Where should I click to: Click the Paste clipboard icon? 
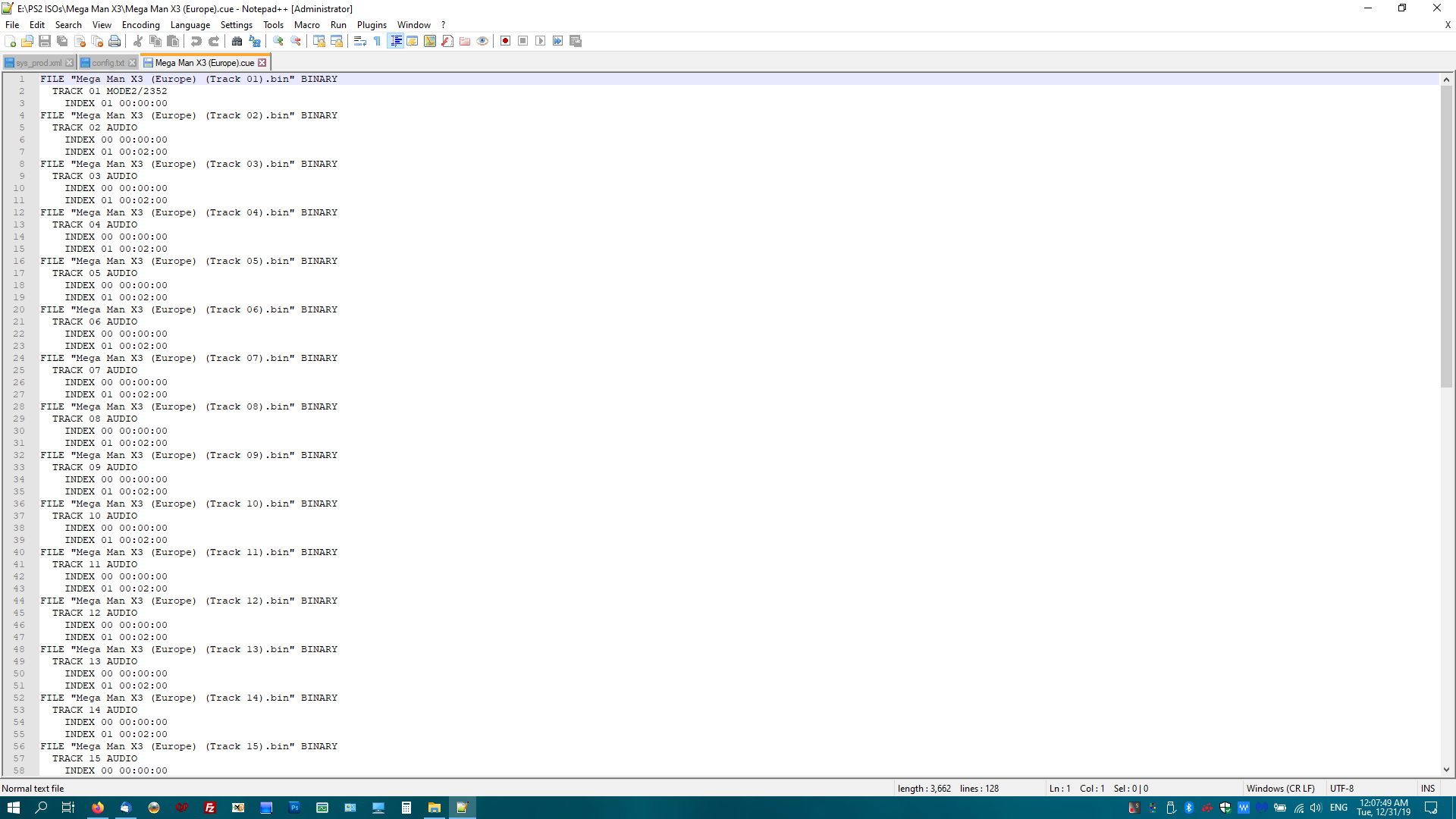click(x=173, y=41)
